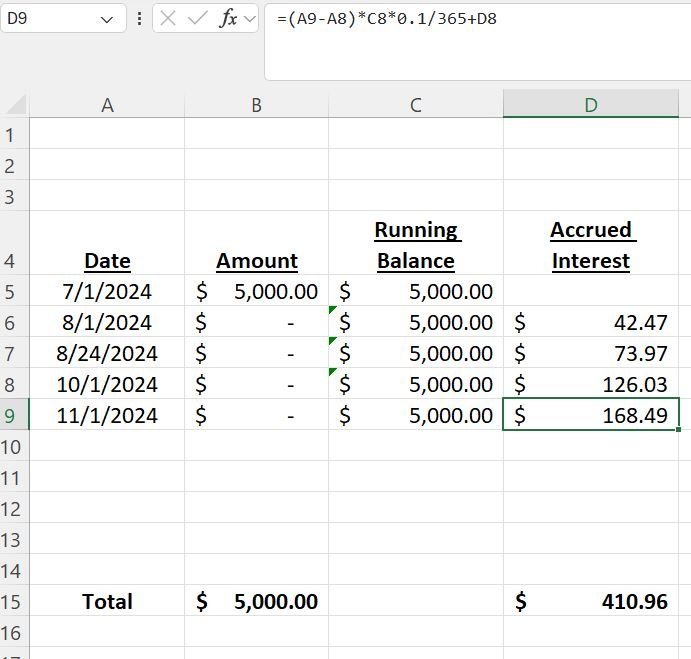This screenshot has width=691, height=659.
Task: Select the 168.49 accrued interest cell
Action: click(x=591, y=415)
